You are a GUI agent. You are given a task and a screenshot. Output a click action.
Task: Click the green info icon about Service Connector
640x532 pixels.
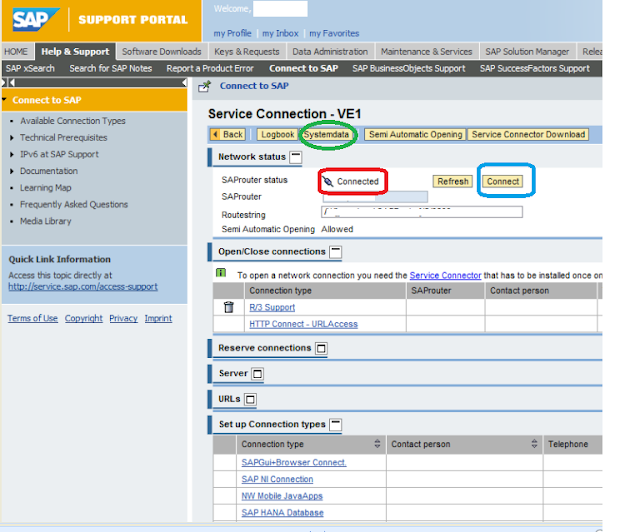[221, 272]
